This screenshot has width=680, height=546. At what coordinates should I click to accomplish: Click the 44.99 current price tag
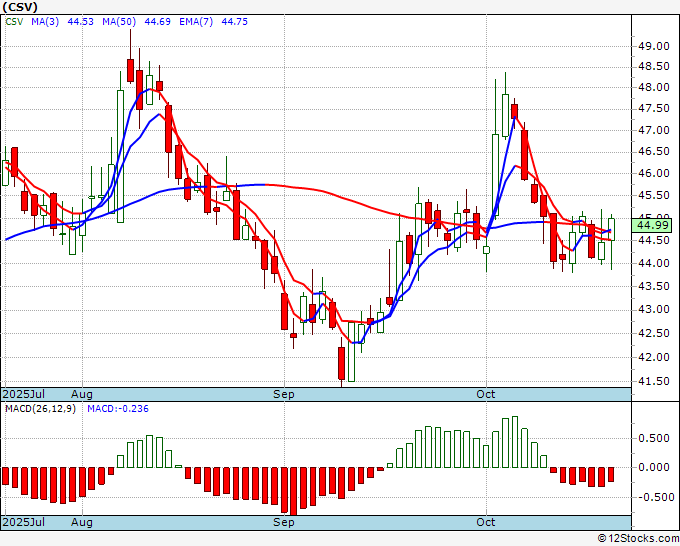click(x=654, y=226)
